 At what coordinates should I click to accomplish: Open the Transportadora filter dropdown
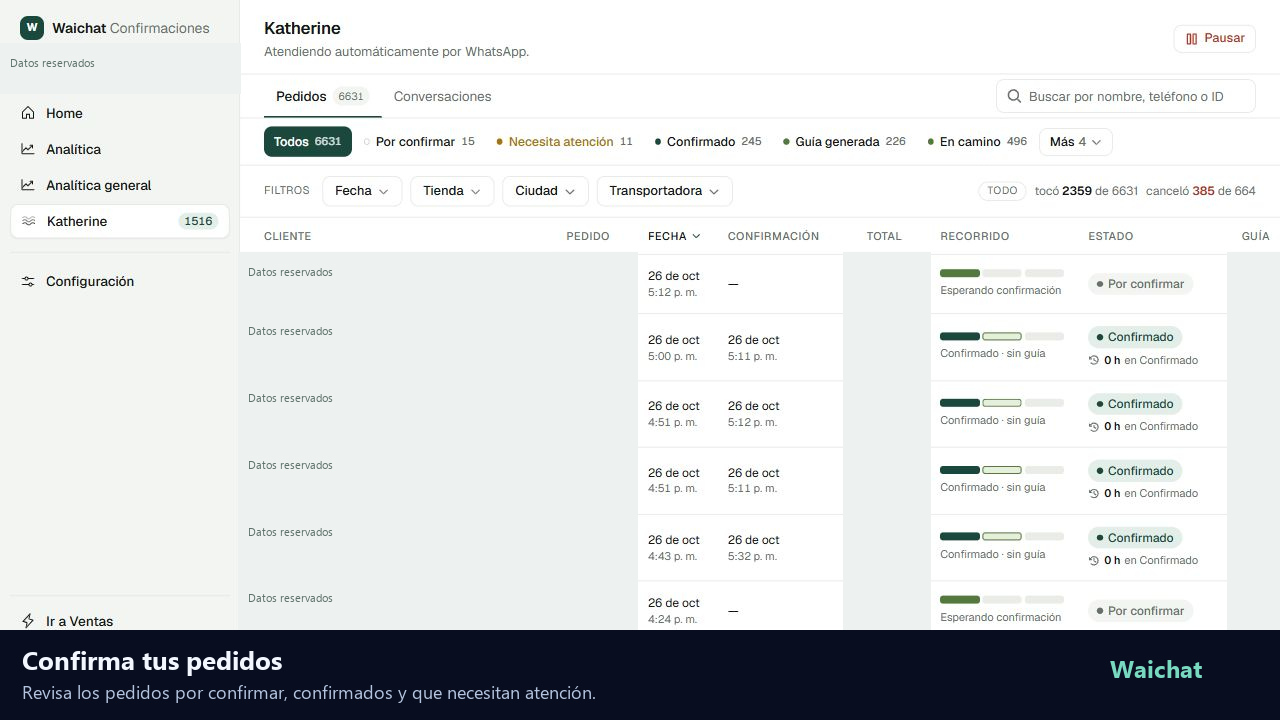664,191
